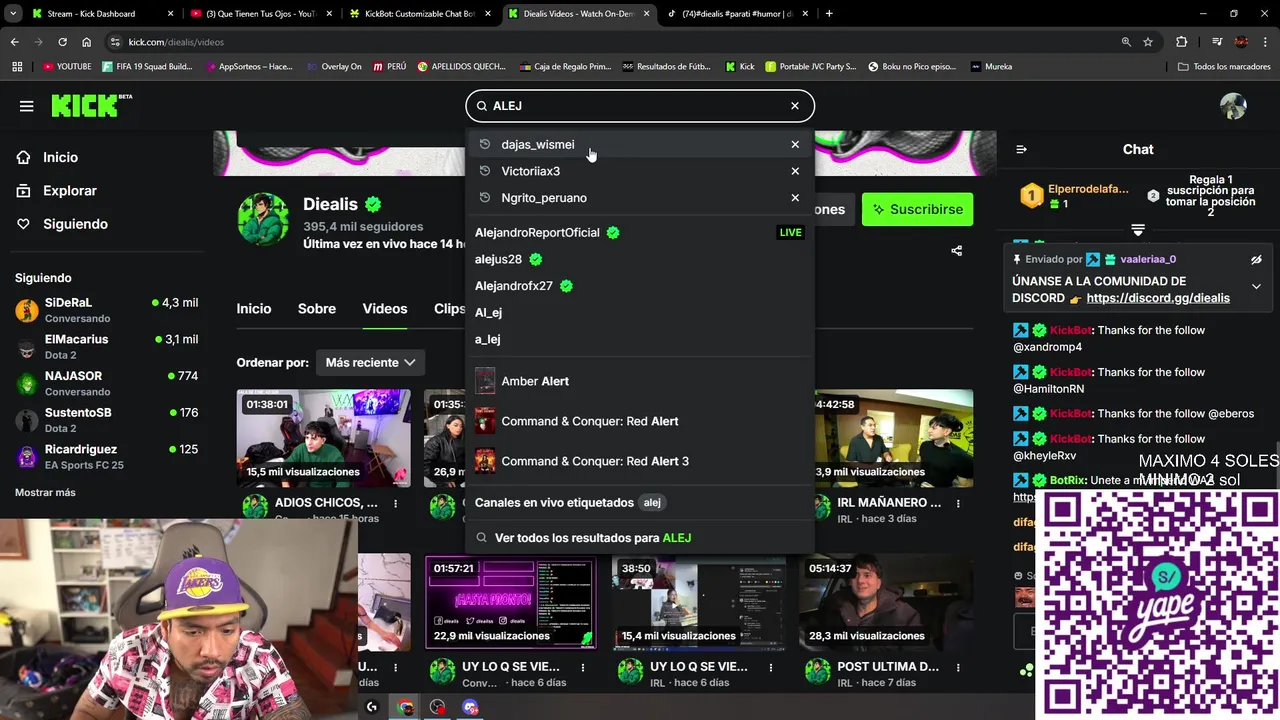Expand chat leaderboard chevron

coord(1138,230)
